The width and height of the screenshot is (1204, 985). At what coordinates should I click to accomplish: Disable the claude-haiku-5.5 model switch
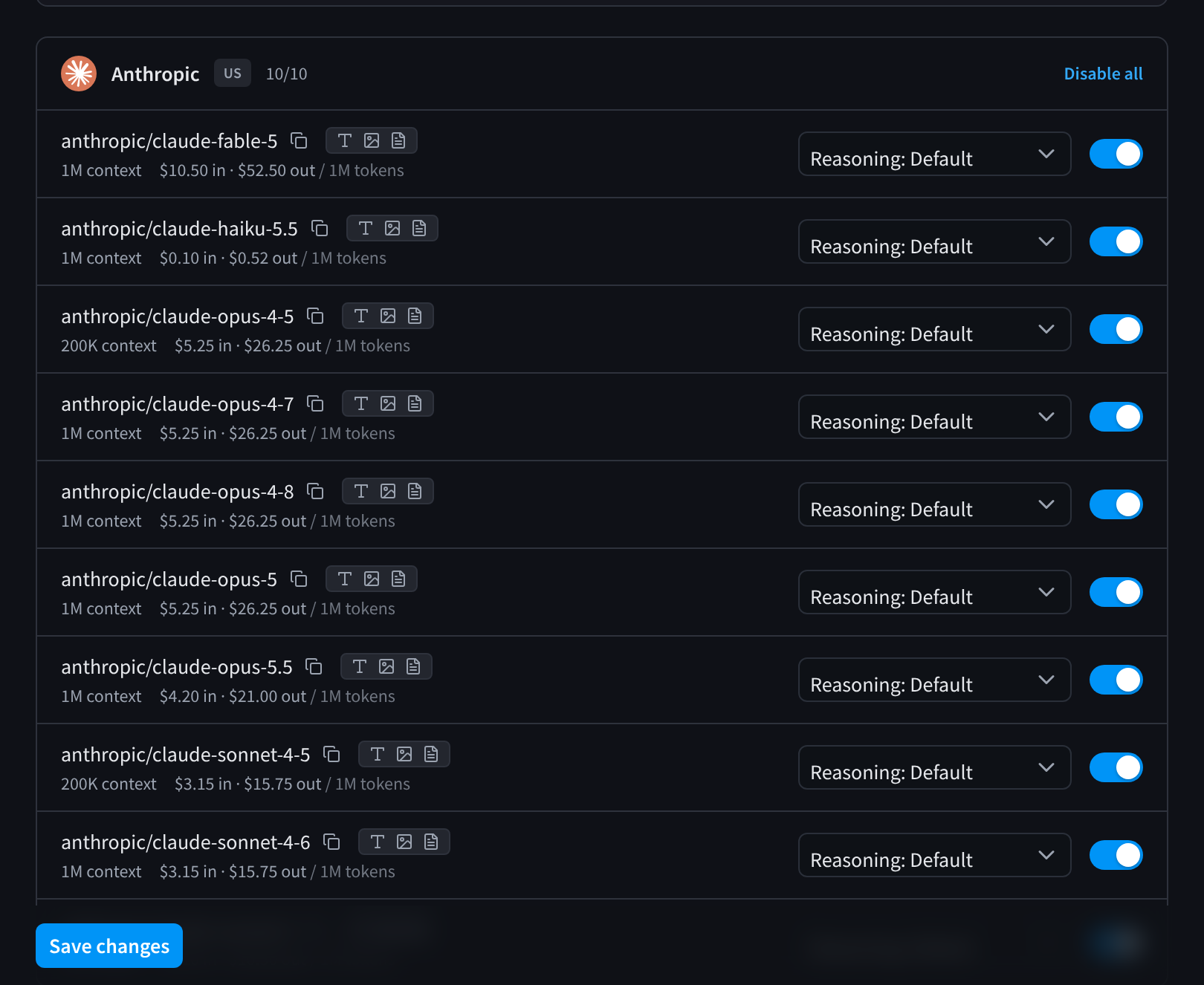[x=1116, y=241]
